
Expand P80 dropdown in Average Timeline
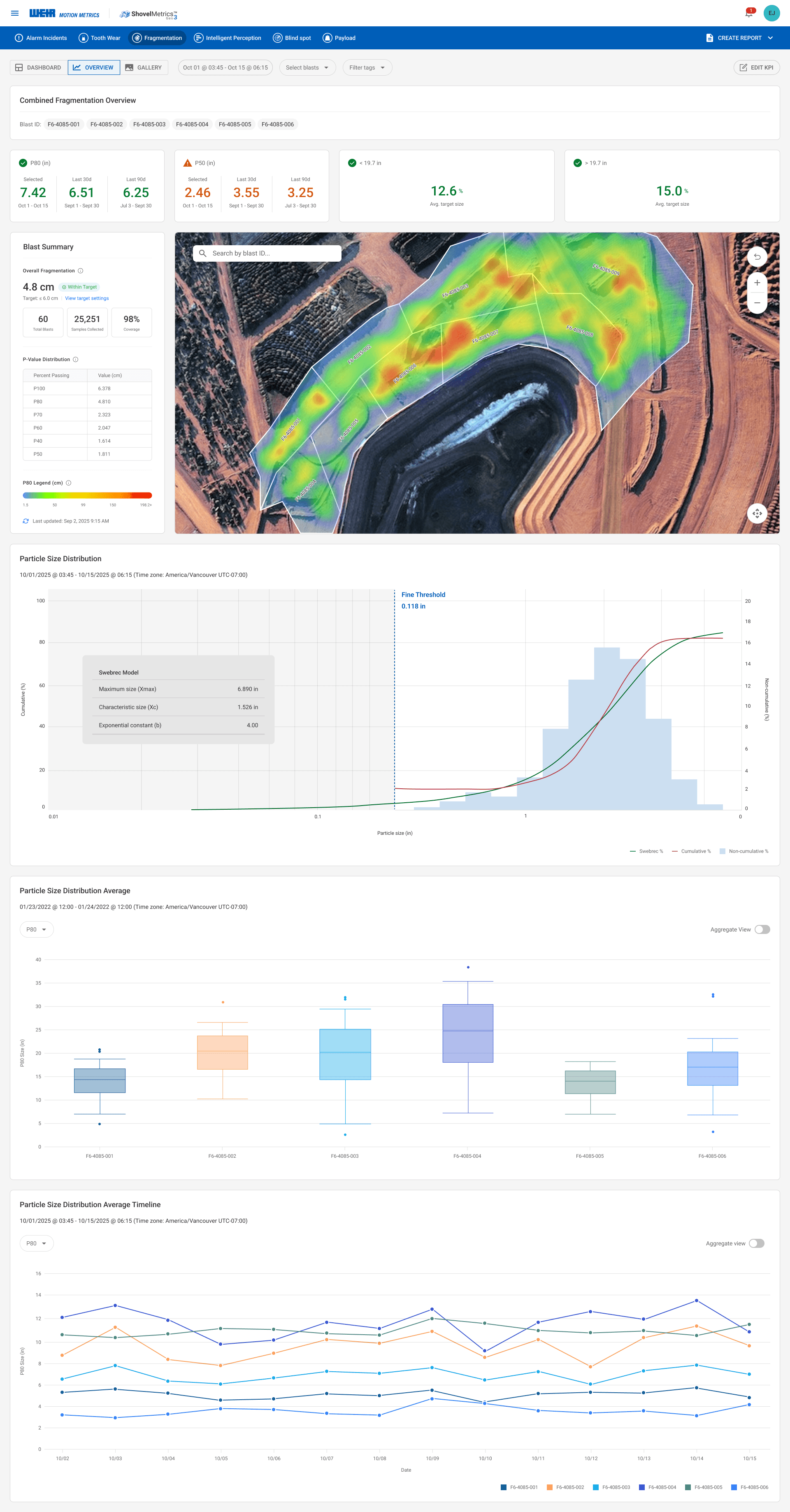(x=36, y=1243)
